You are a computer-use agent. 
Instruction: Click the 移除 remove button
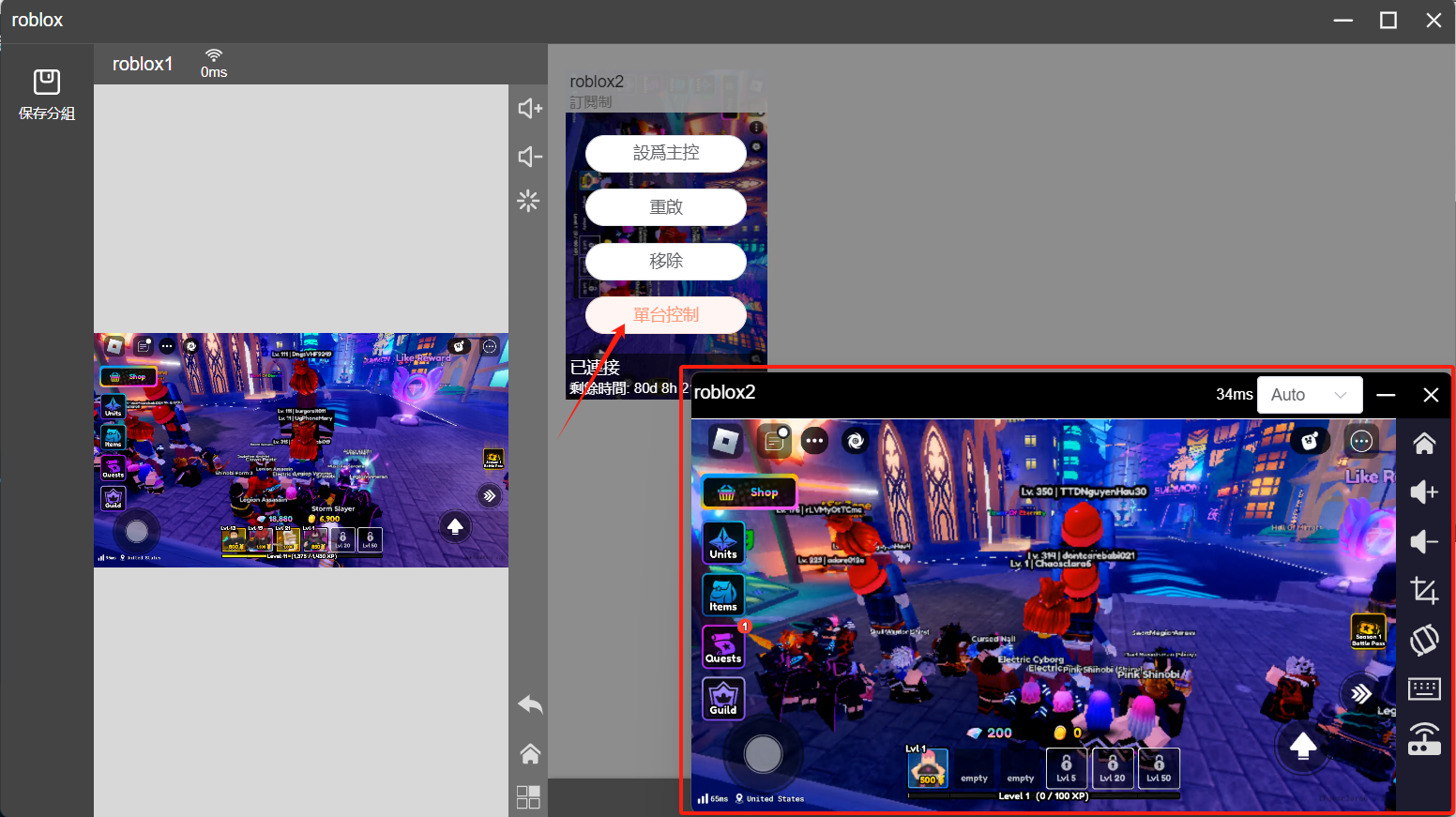click(x=666, y=261)
